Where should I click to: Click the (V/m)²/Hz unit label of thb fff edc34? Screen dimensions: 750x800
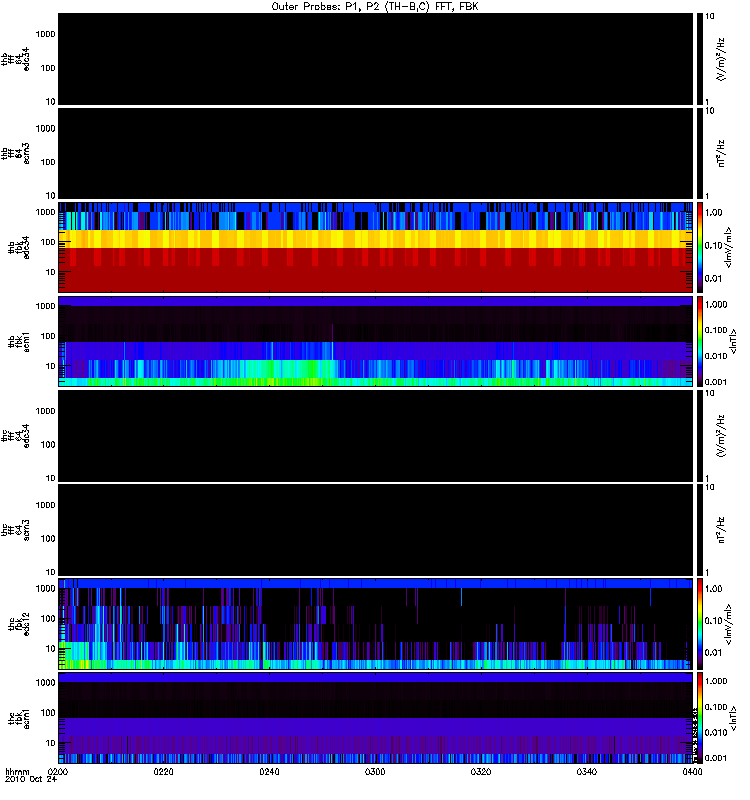pos(721,59)
